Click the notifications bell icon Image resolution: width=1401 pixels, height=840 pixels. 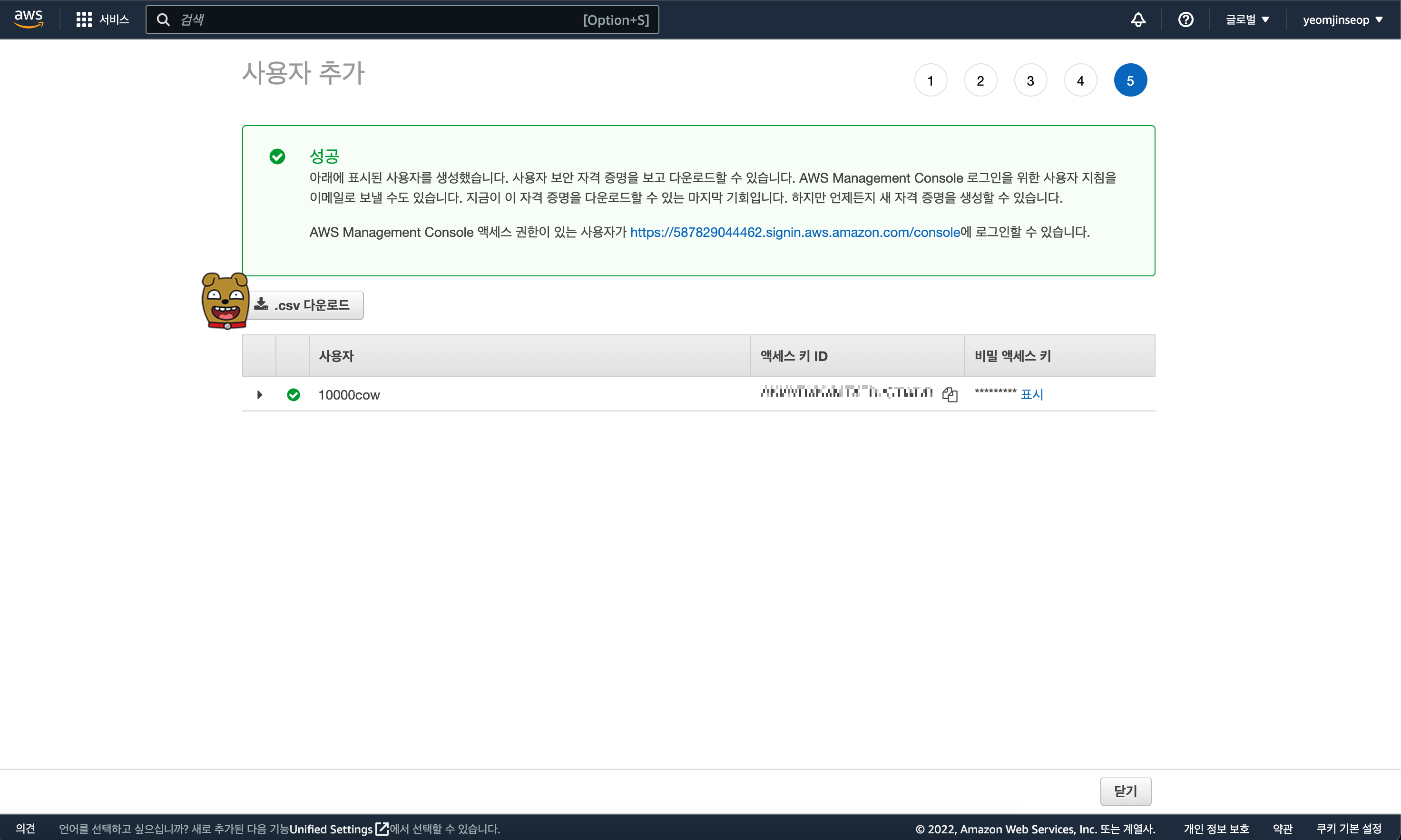pos(1138,20)
